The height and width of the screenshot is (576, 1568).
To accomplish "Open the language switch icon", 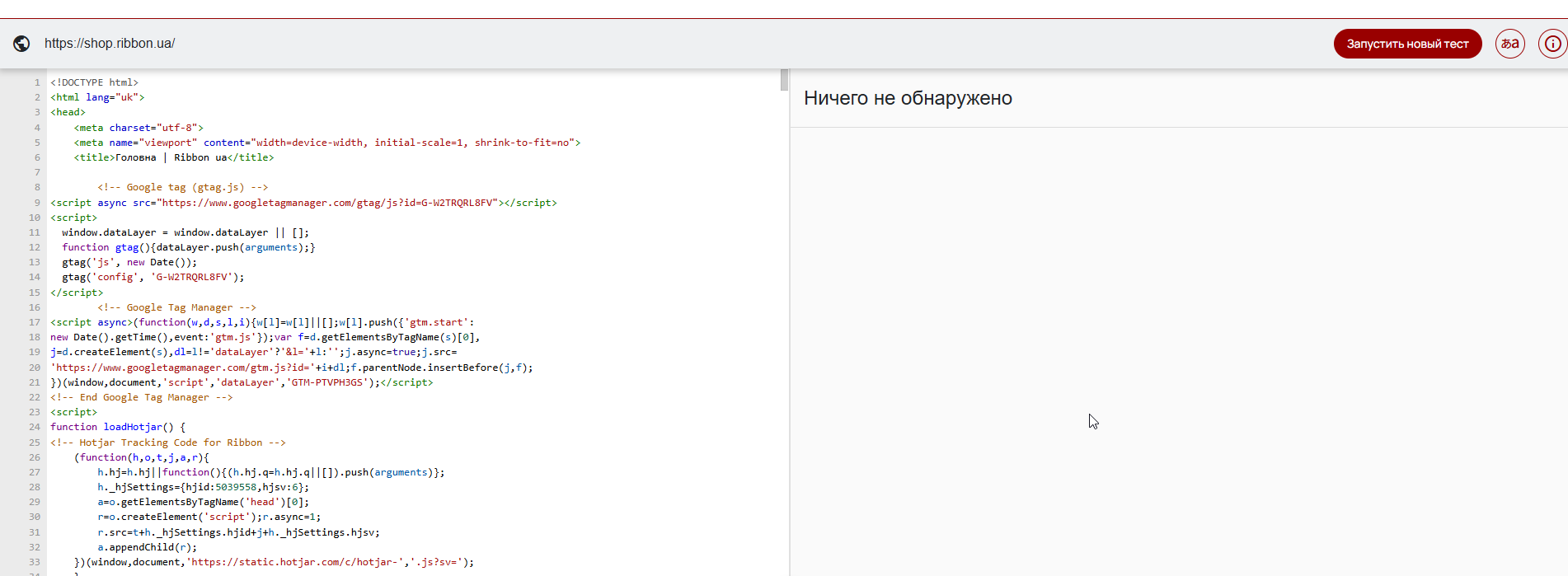I will 1510,44.
